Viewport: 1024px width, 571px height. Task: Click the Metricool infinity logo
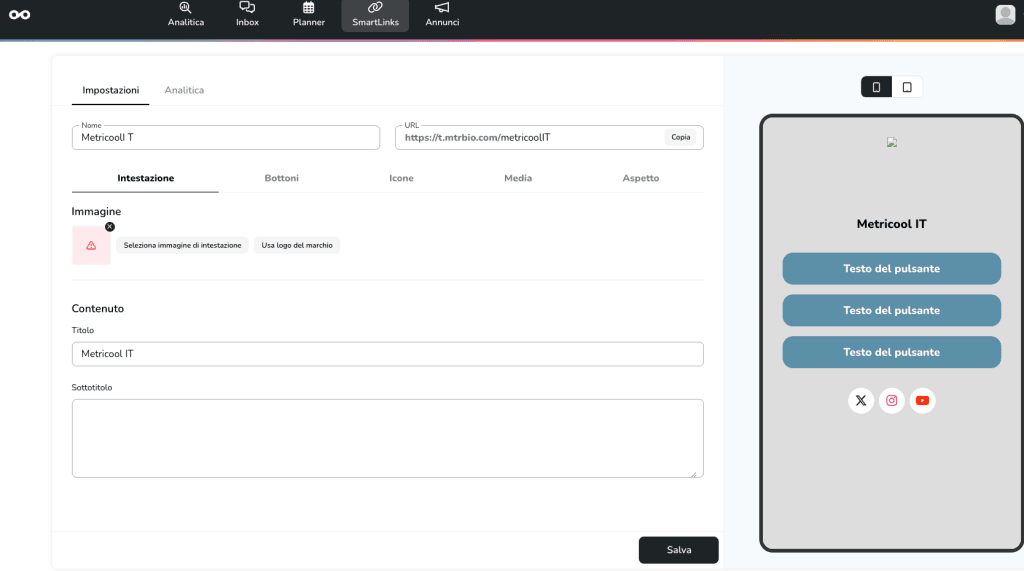[x=19, y=14]
